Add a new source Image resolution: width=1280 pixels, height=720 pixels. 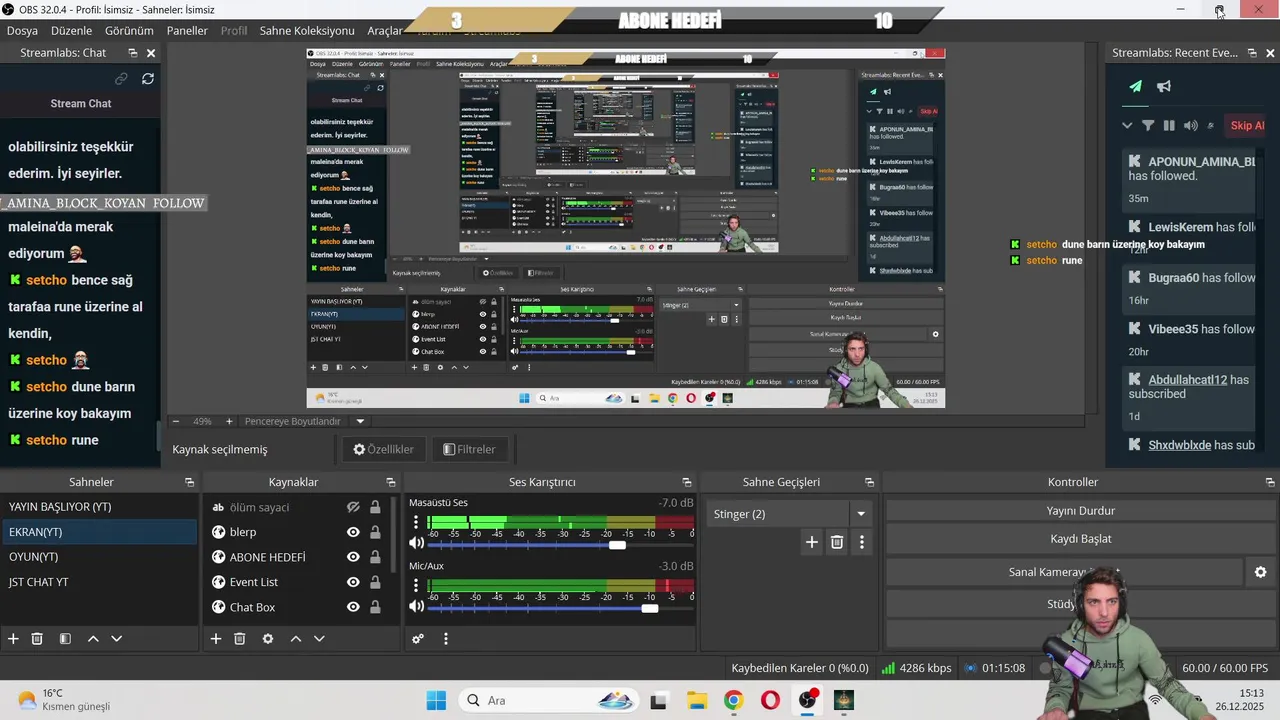(x=215, y=639)
